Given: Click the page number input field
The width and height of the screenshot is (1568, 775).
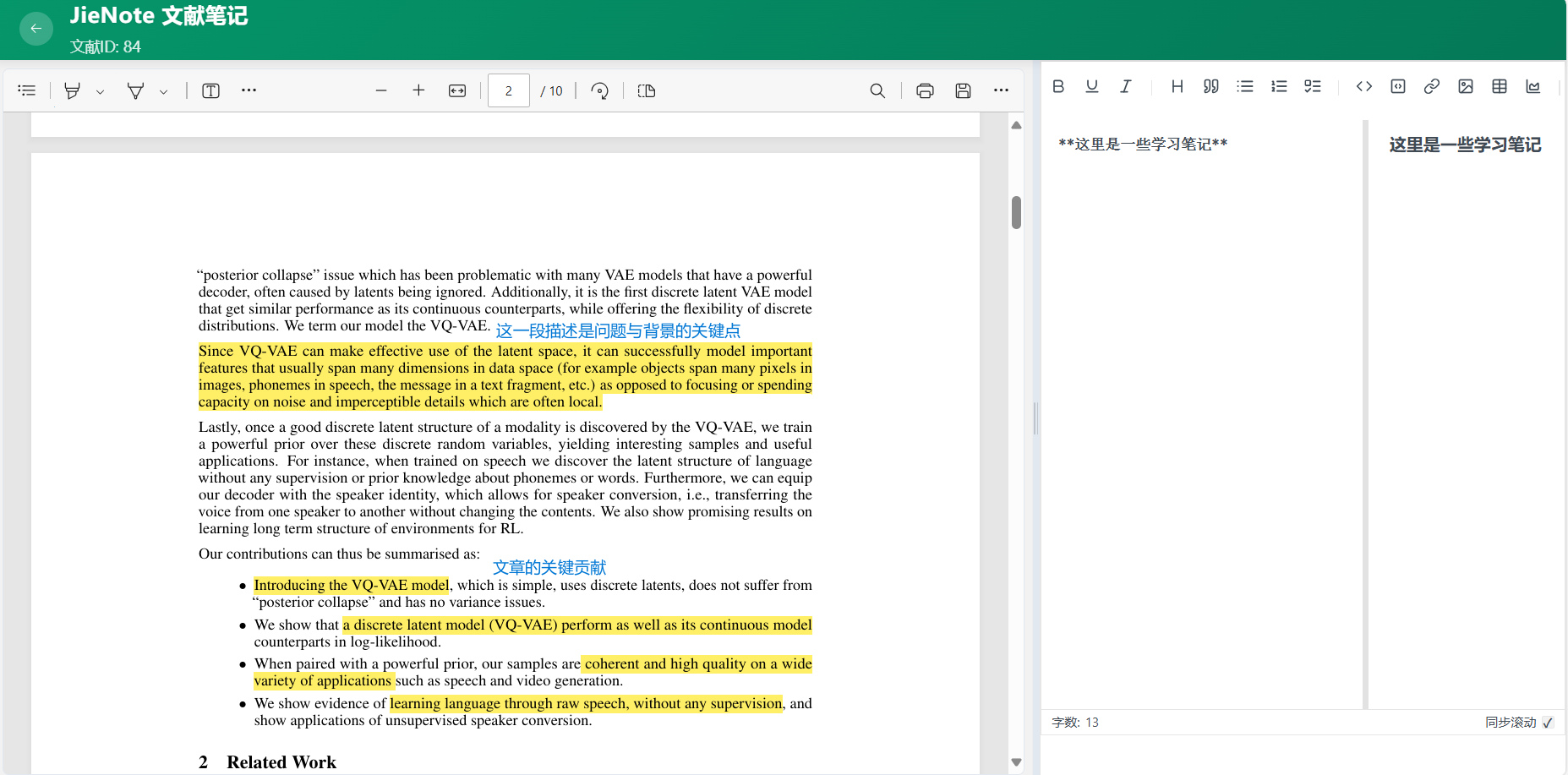Looking at the screenshot, I should [509, 90].
